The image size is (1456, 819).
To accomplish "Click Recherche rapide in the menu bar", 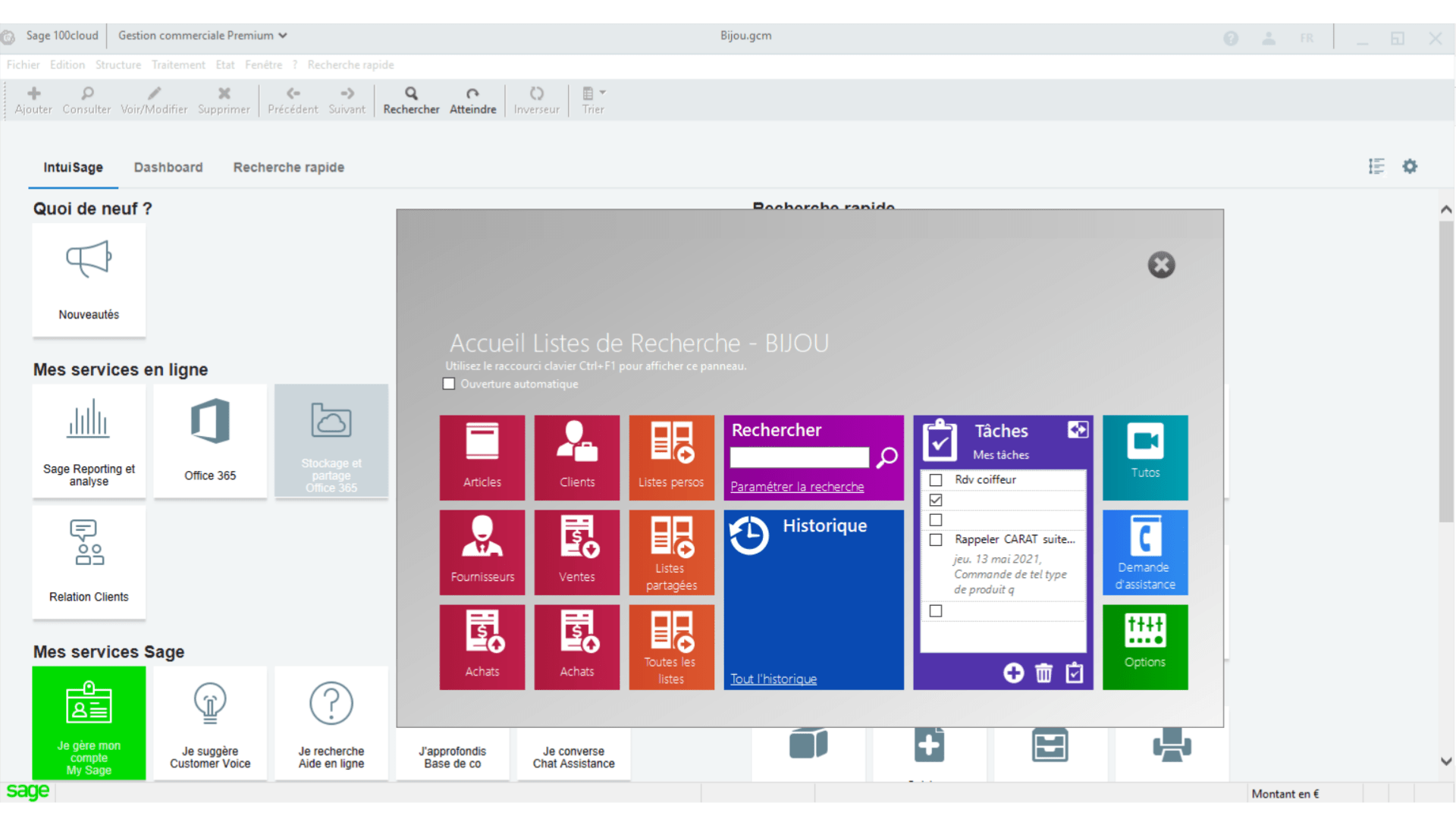I will point(350,65).
